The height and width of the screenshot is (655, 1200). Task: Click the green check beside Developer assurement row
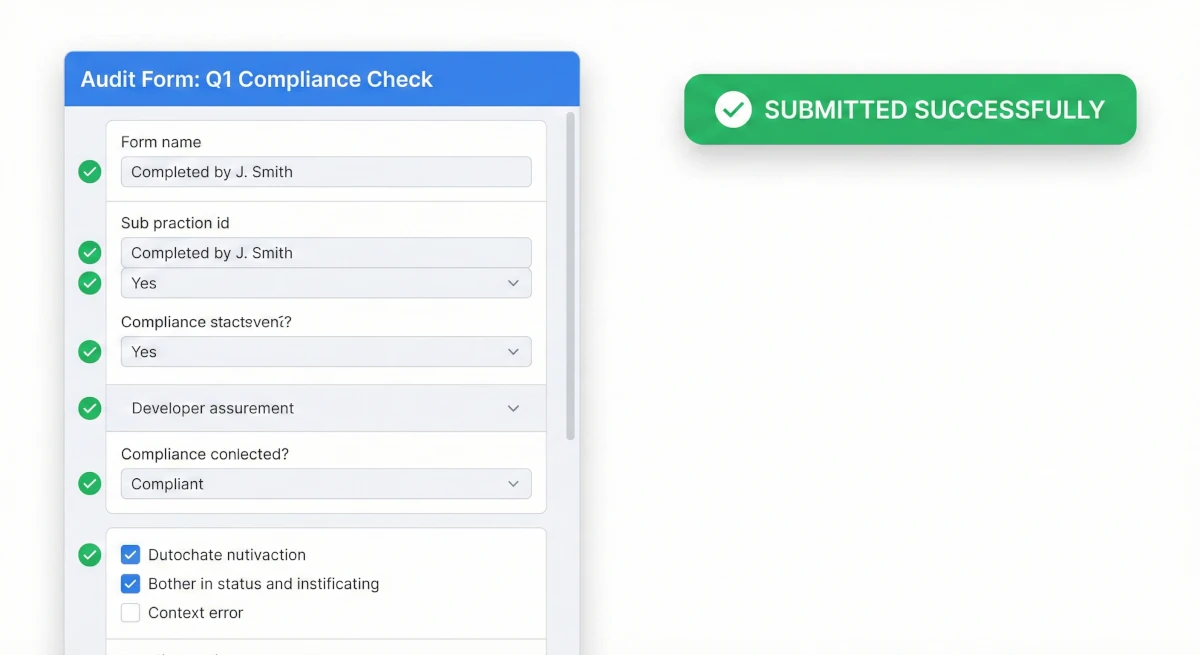coord(90,408)
